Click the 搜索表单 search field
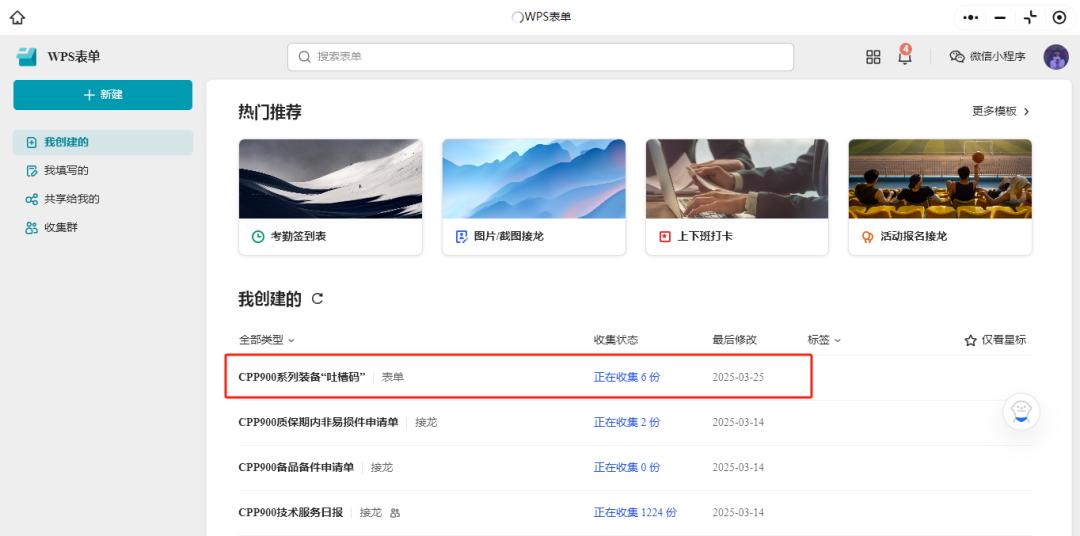Screen dimensions: 1080x536 pyautogui.click(x=540, y=57)
